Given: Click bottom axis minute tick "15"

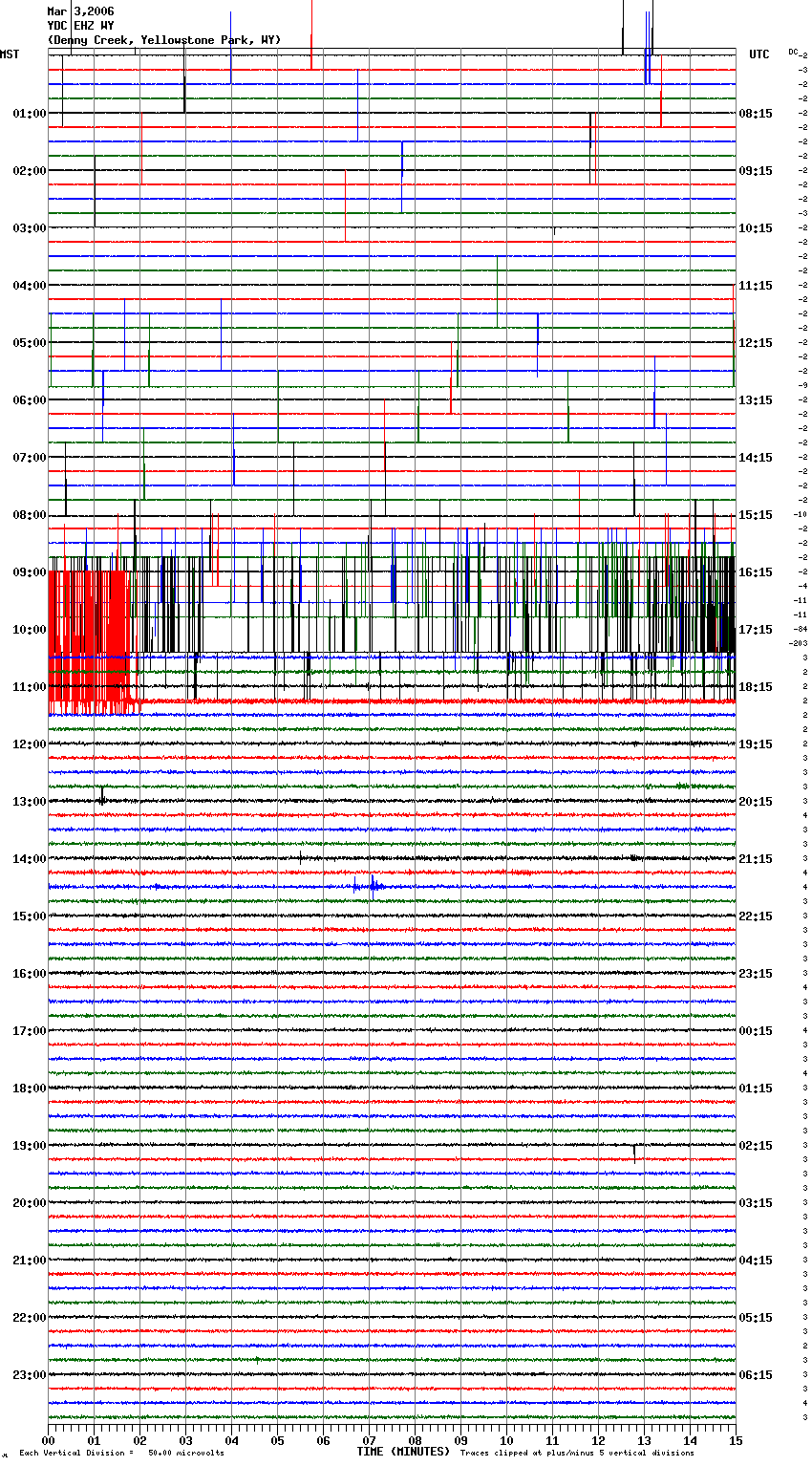Looking at the screenshot, I should pyautogui.click(x=736, y=1440).
